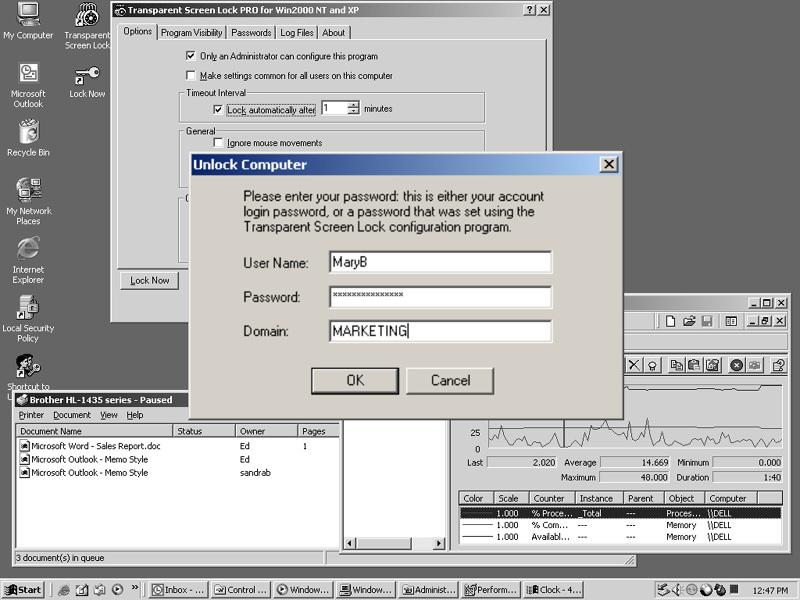Click Control taskbar button
This screenshot has height=600, width=800.
tap(240, 590)
